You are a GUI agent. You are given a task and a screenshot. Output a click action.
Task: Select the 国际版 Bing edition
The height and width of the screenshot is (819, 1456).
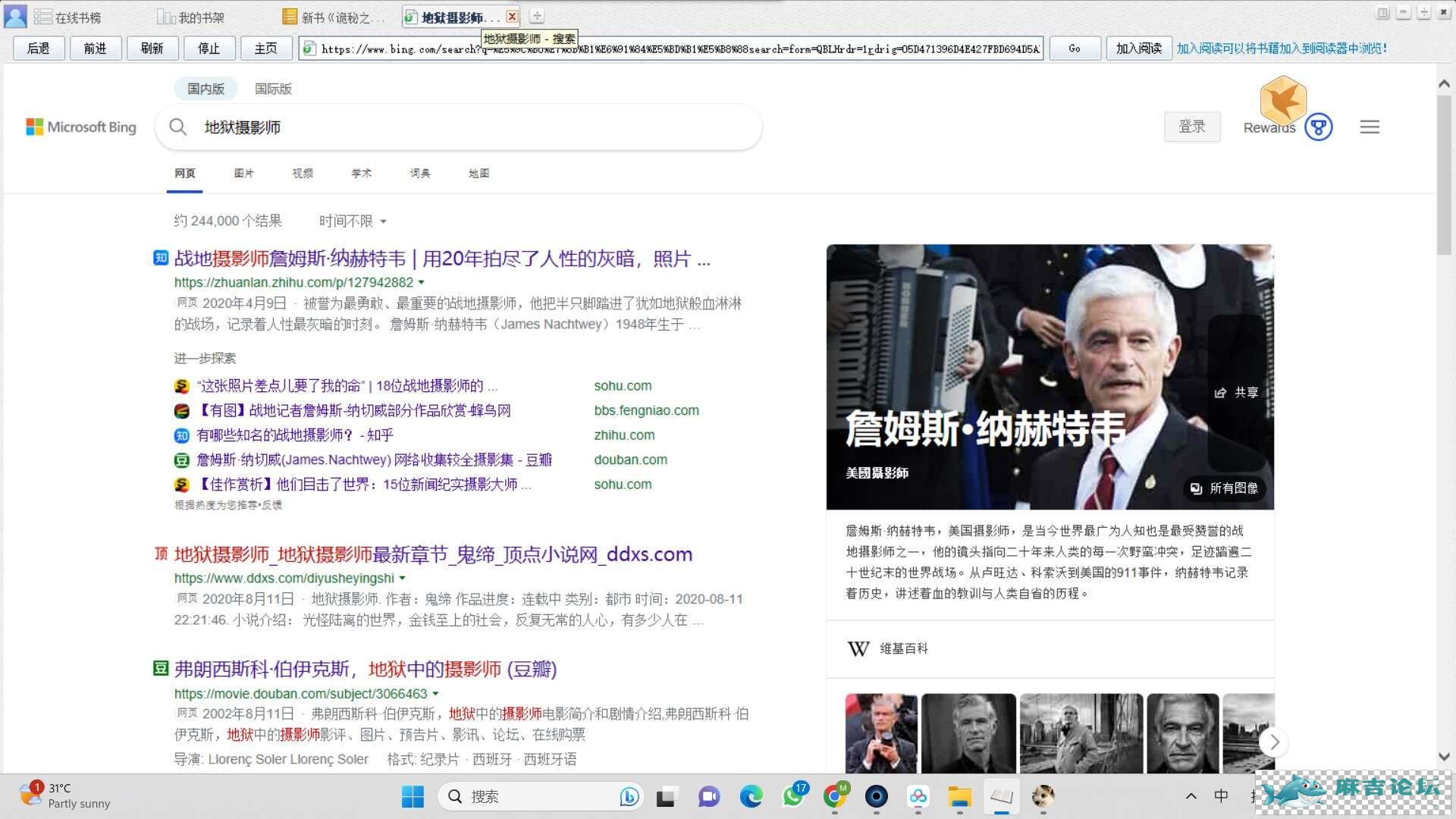coord(273,89)
